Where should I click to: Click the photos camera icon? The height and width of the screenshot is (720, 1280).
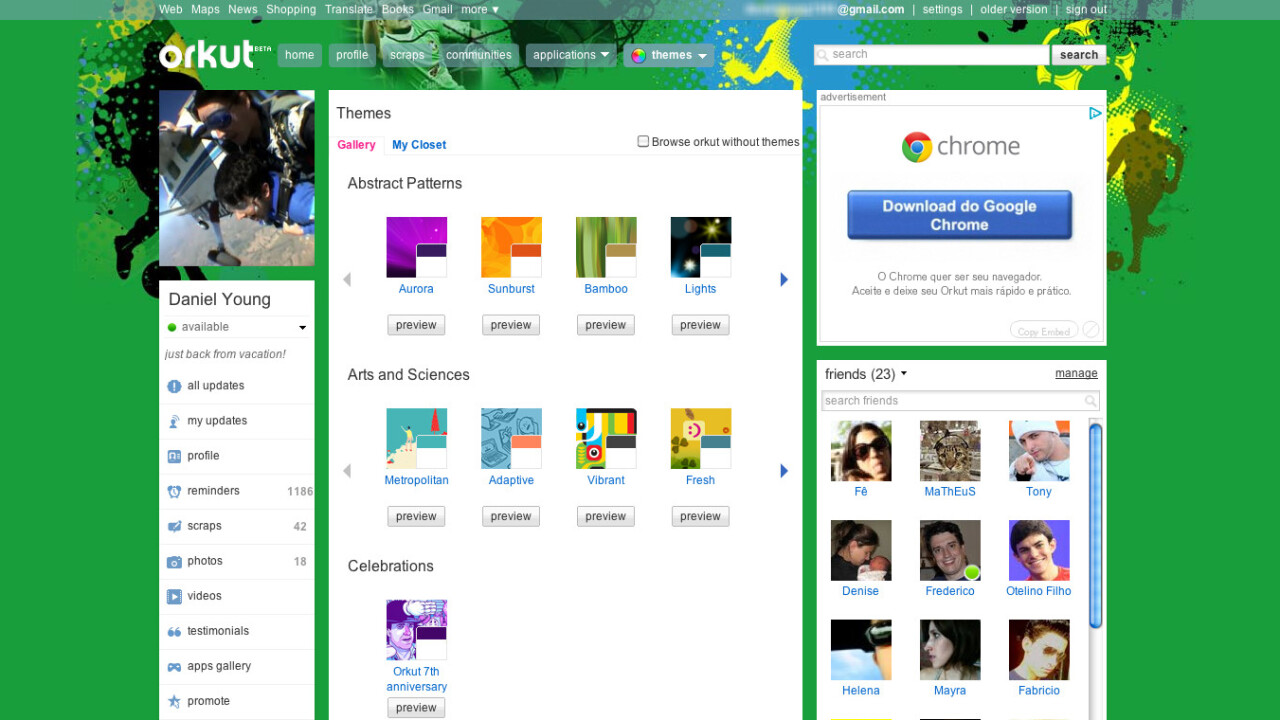tap(174, 562)
